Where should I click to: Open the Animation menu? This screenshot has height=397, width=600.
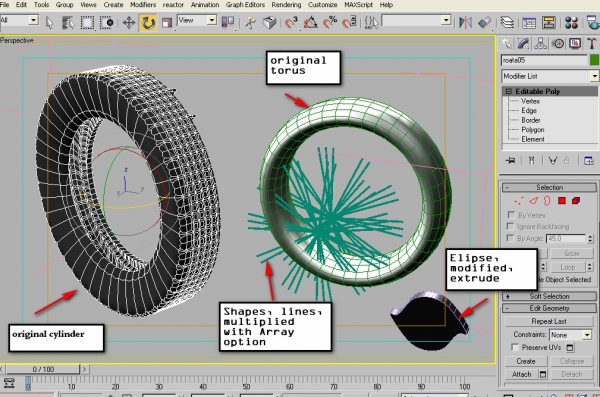tap(205, 5)
